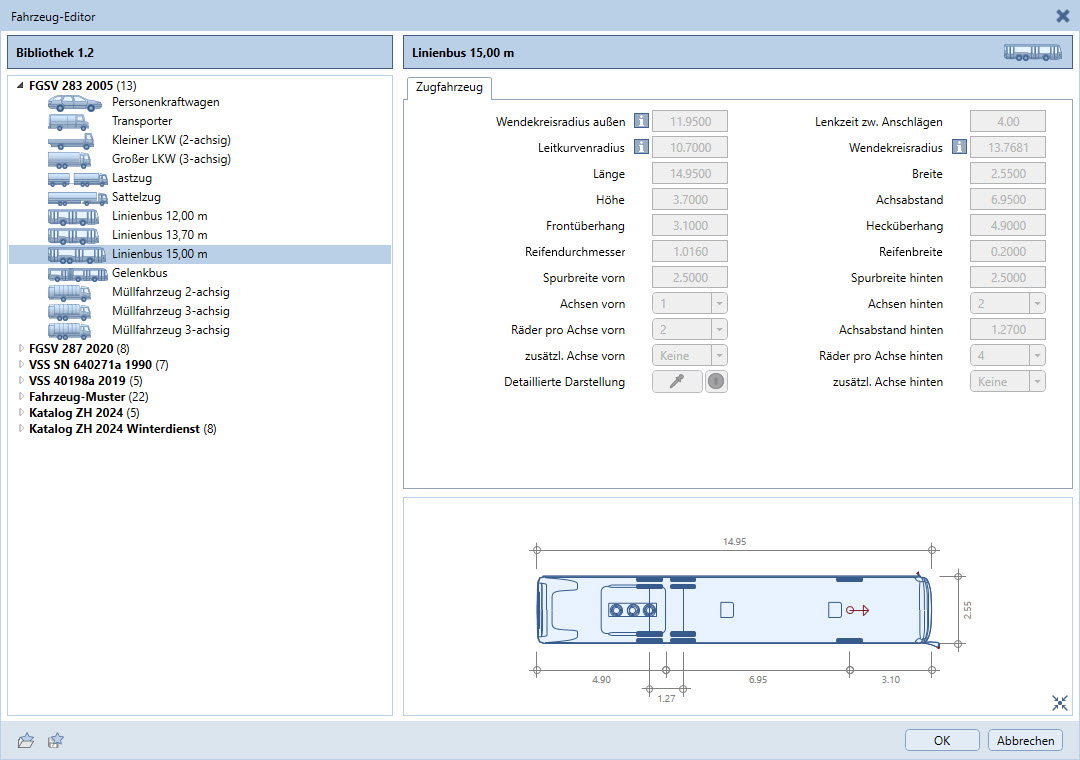Image resolution: width=1080 pixels, height=760 pixels.
Task: Collapse the FGSV 283 2005 group
Action: pos(21,86)
